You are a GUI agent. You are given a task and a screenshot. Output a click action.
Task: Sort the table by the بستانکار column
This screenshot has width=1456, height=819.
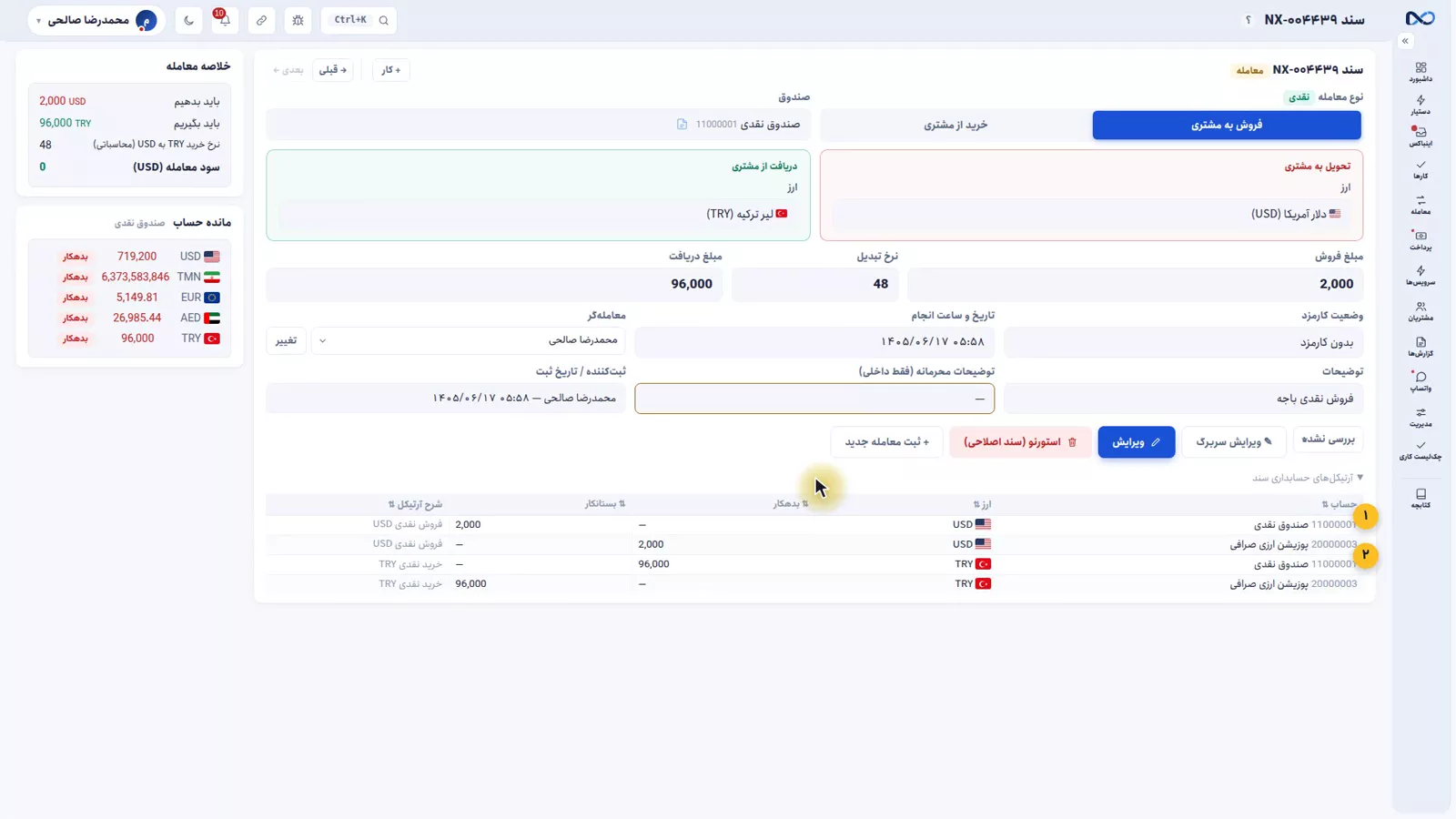(x=605, y=504)
